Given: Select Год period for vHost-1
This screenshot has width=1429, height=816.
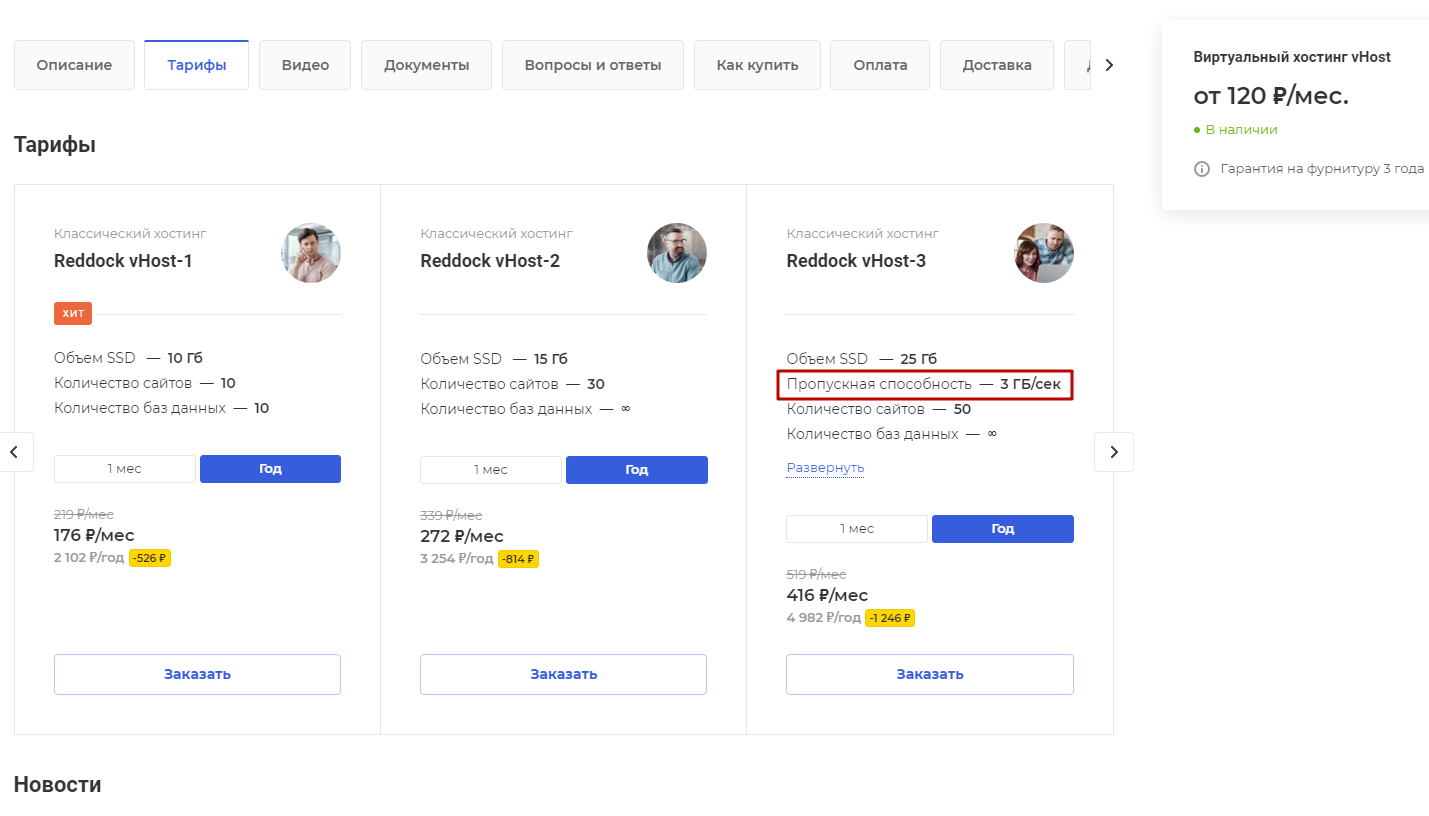Looking at the screenshot, I should click(x=270, y=469).
